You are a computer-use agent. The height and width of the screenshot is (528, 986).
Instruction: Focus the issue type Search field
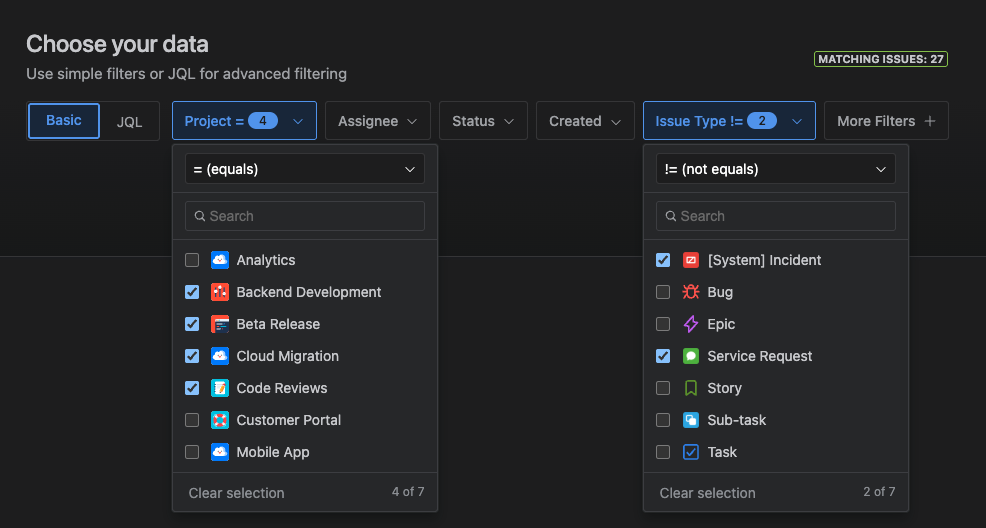(x=775, y=216)
